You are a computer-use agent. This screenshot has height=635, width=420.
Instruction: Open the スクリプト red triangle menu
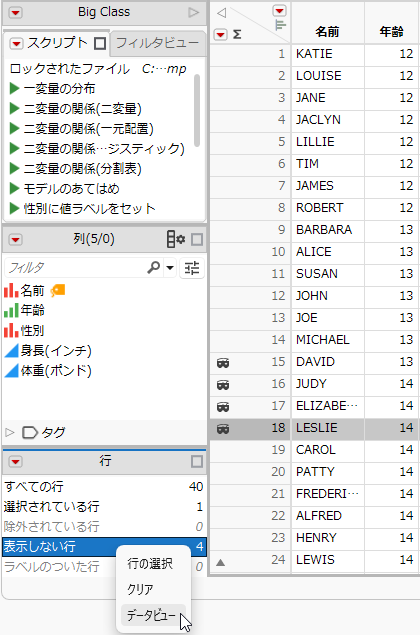[x=16, y=43]
